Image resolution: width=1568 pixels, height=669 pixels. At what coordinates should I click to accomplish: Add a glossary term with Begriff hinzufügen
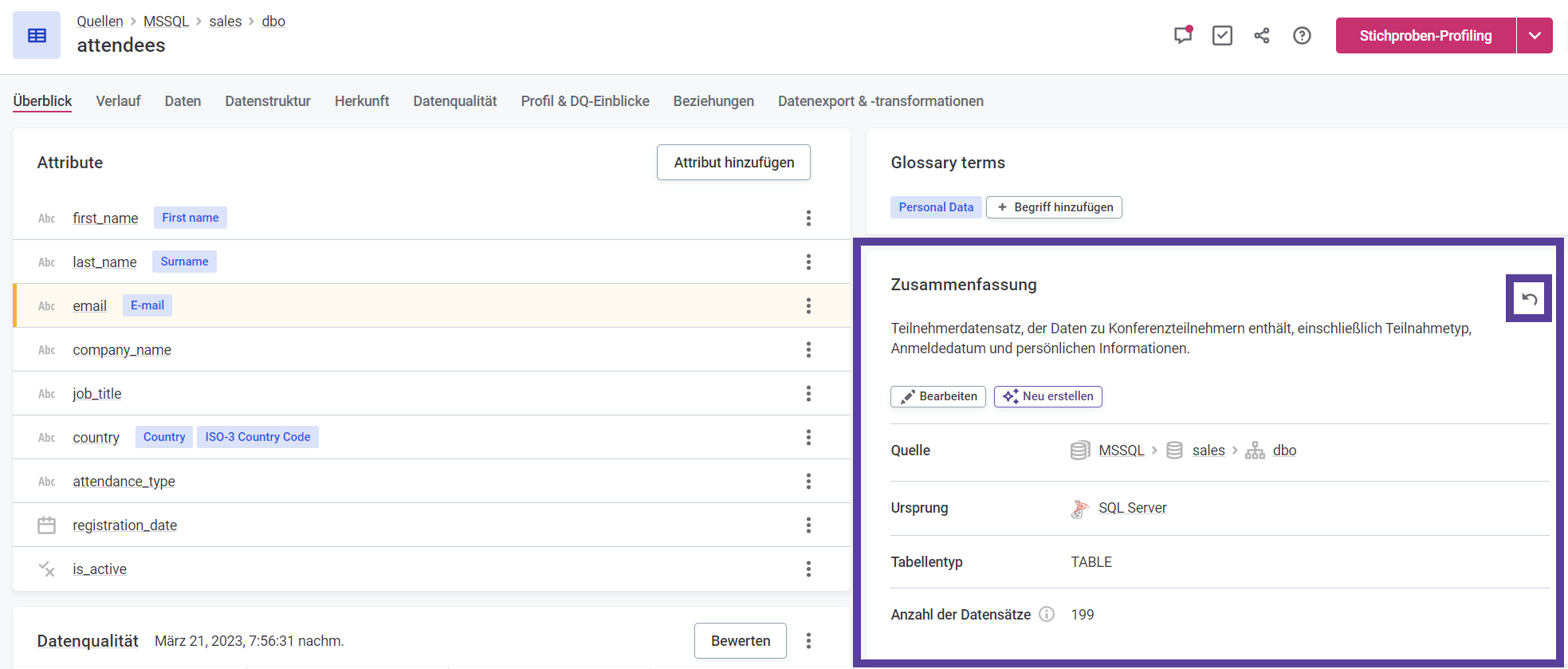pos(1054,207)
